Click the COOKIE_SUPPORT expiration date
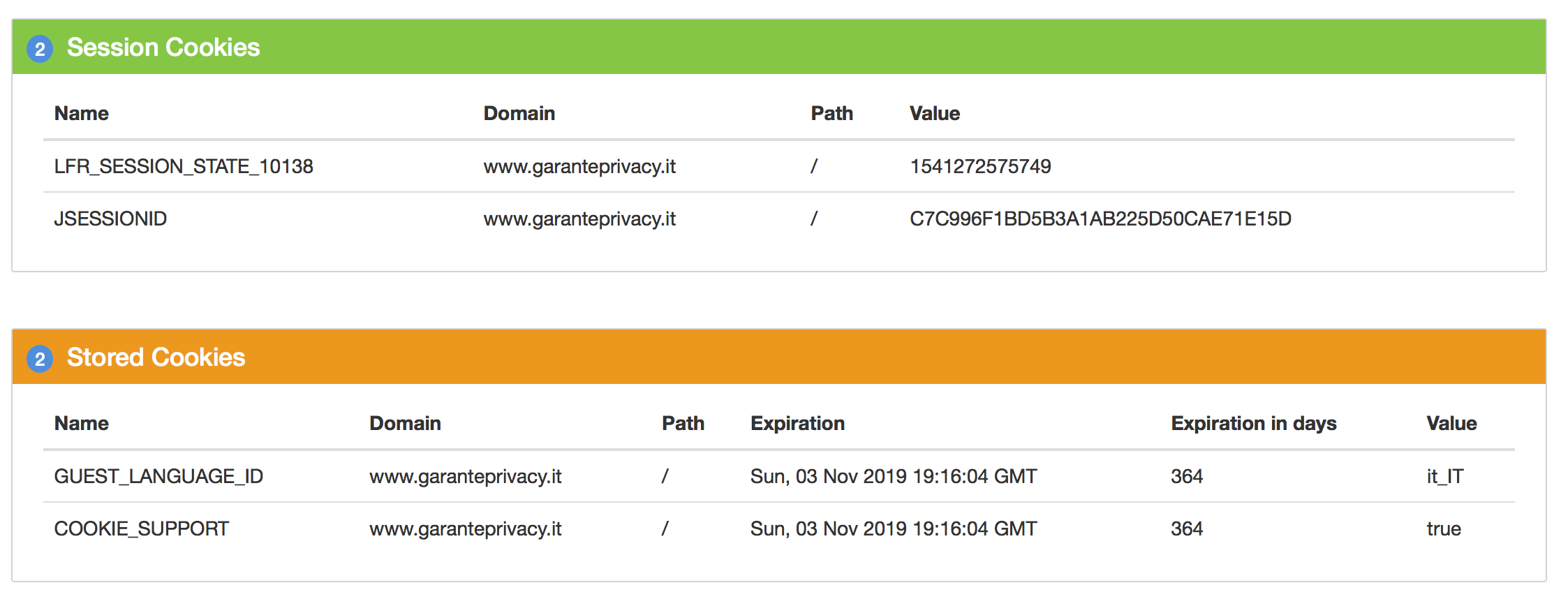Viewport: 1568px width, 599px height. coord(894,529)
